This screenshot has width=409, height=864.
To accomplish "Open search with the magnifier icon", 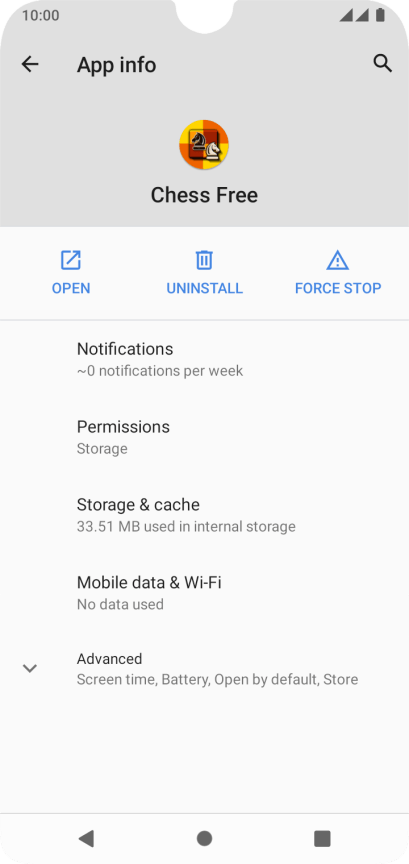I will (x=383, y=64).
